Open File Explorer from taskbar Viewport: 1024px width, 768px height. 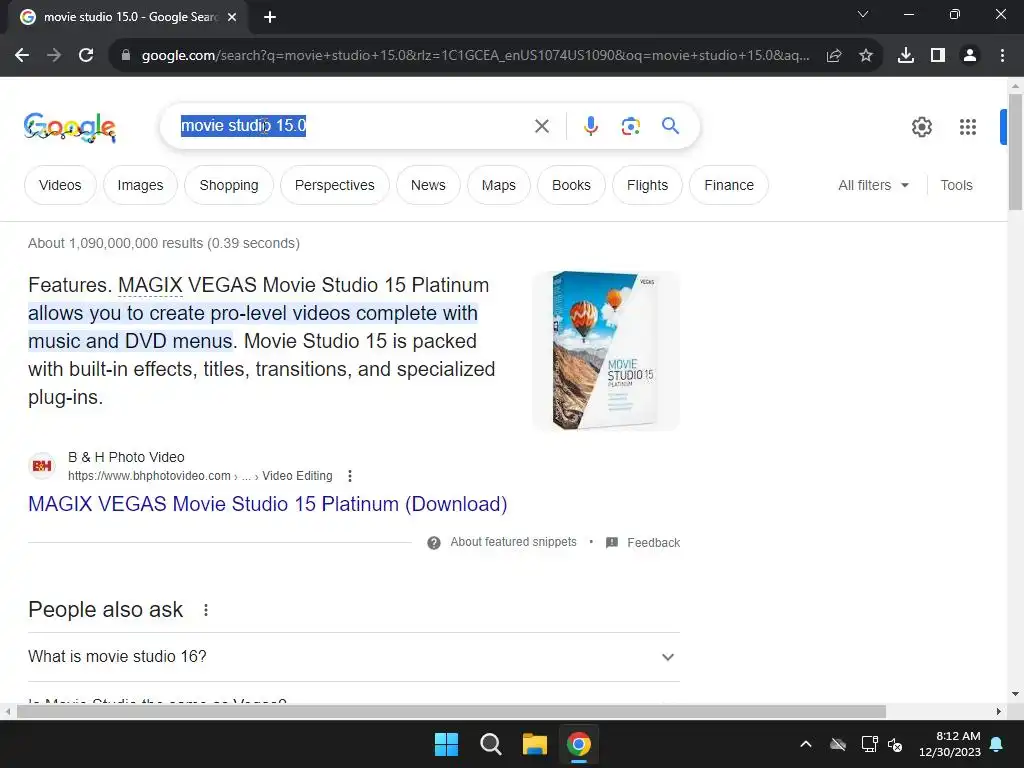[x=534, y=744]
